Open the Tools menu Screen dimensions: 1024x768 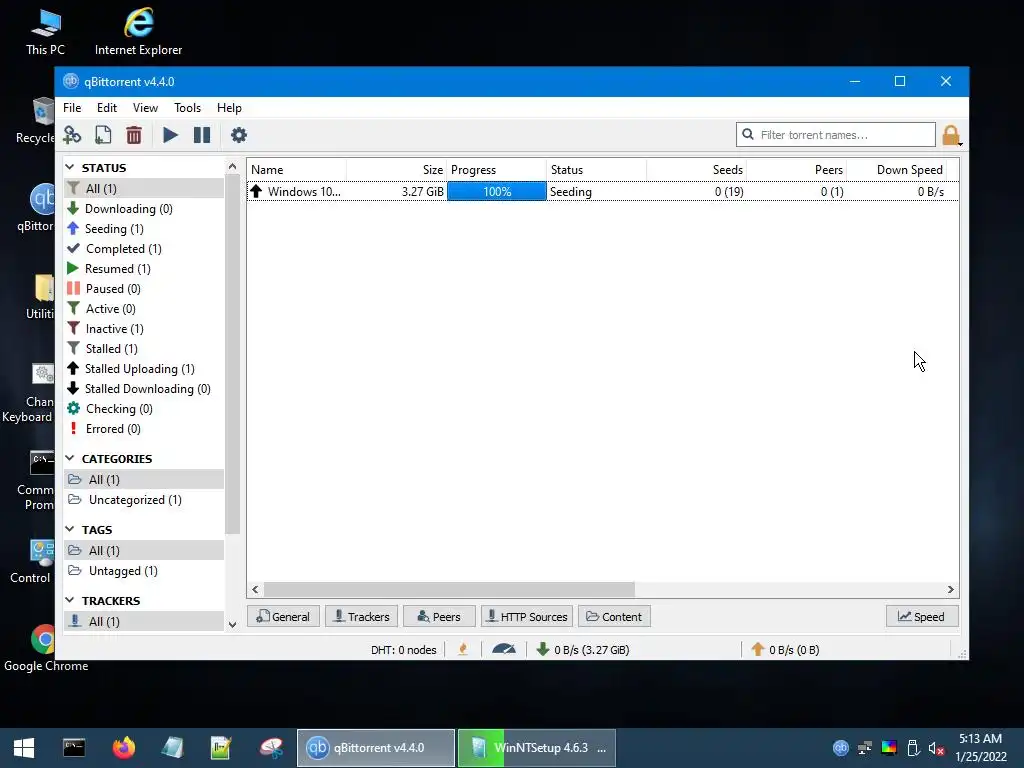pyautogui.click(x=187, y=108)
